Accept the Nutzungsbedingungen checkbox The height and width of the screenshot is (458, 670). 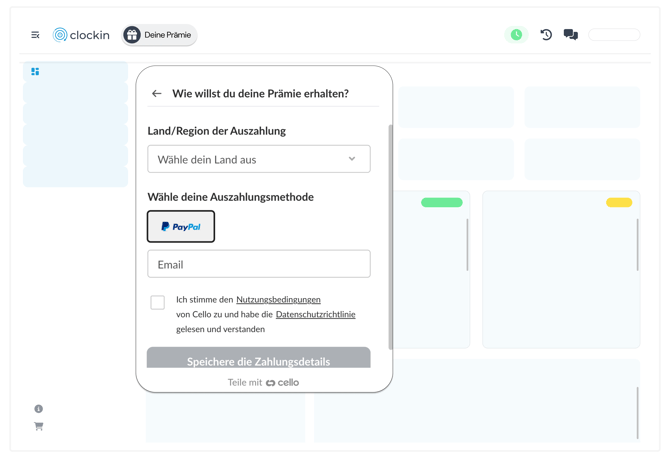pos(158,302)
